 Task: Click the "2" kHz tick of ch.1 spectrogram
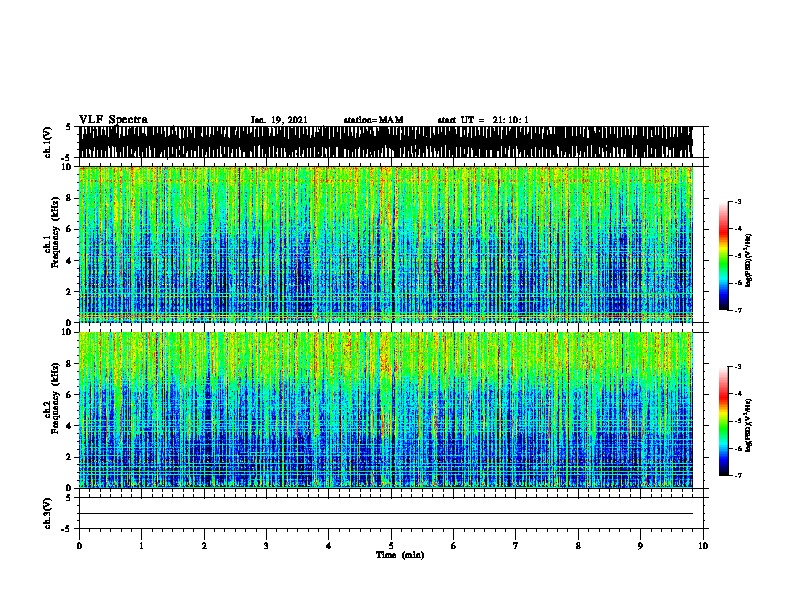click(69, 292)
